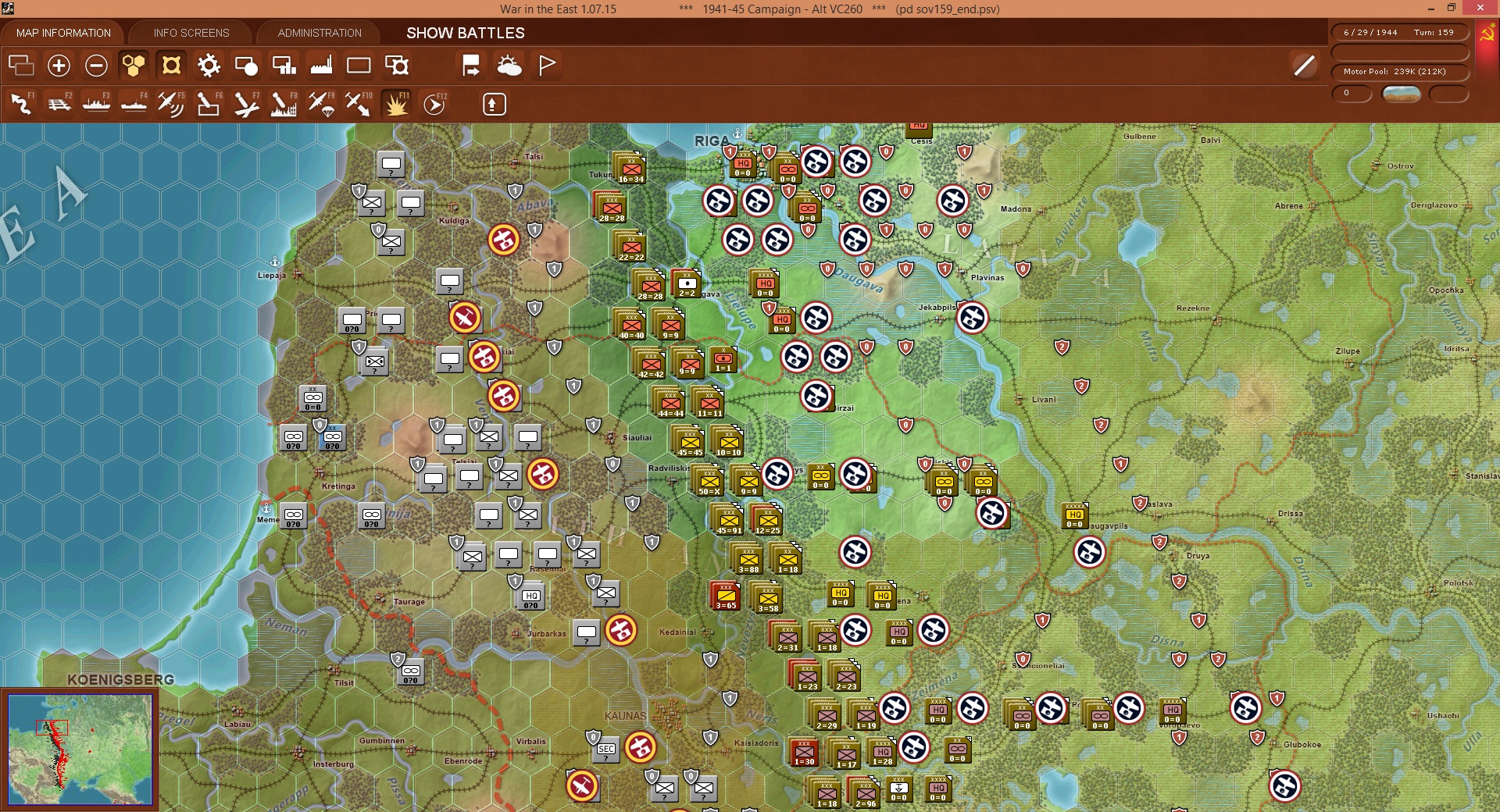Select the unit counter labeled 2=31

point(787,638)
